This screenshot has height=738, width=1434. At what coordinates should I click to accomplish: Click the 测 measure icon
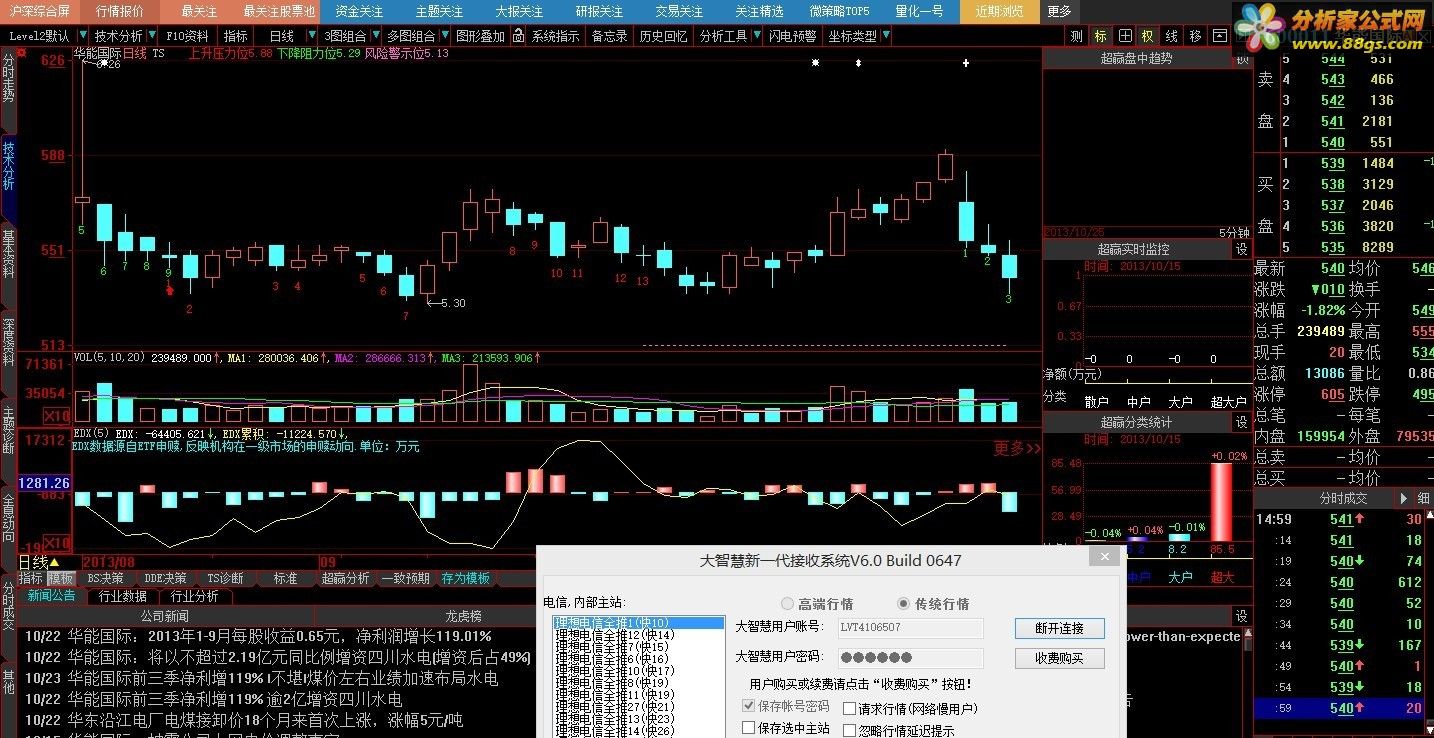click(x=1076, y=36)
